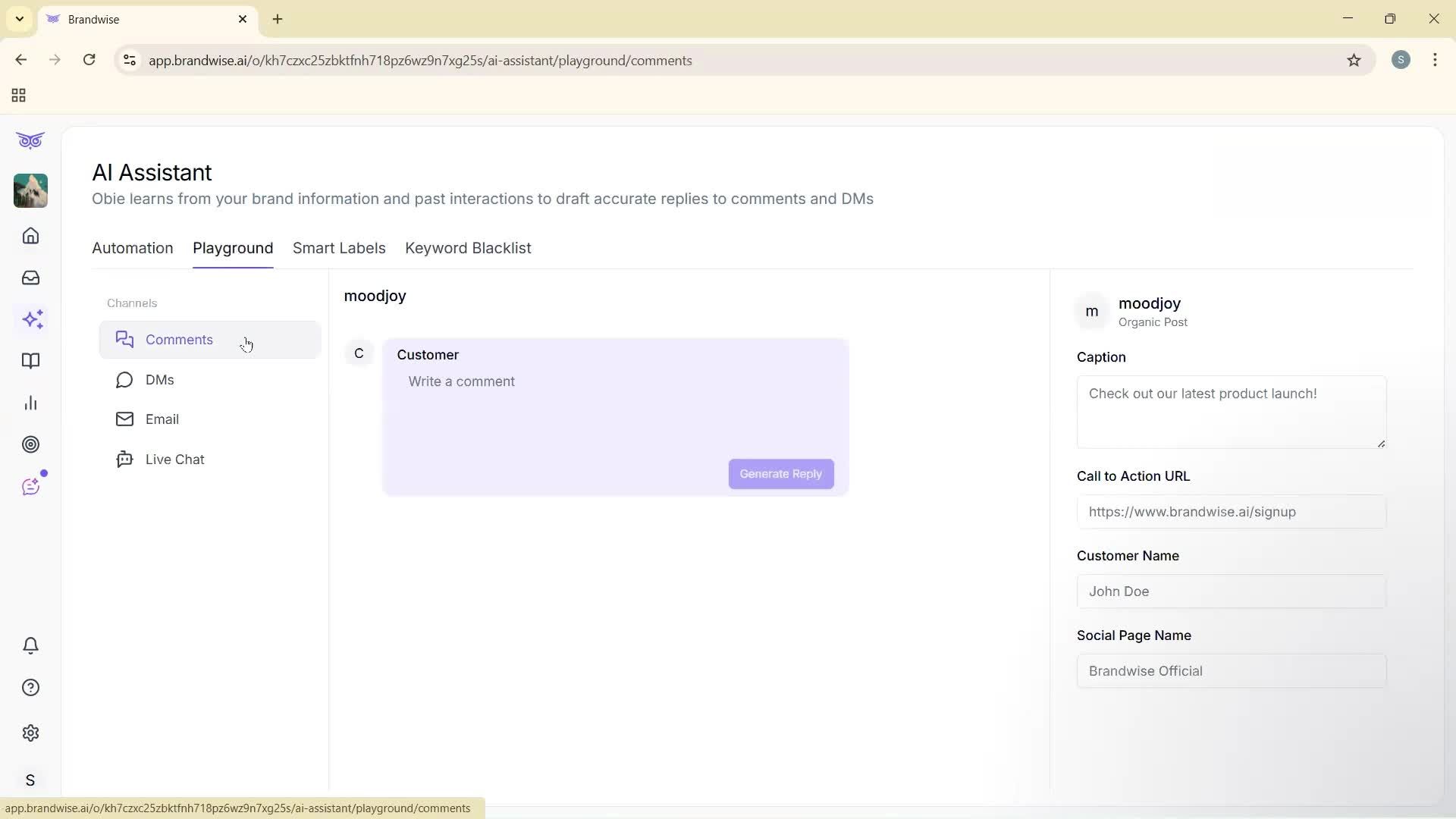Image resolution: width=1456 pixels, height=819 pixels.
Task: Switch channel to DMs
Action: coord(160,380)
